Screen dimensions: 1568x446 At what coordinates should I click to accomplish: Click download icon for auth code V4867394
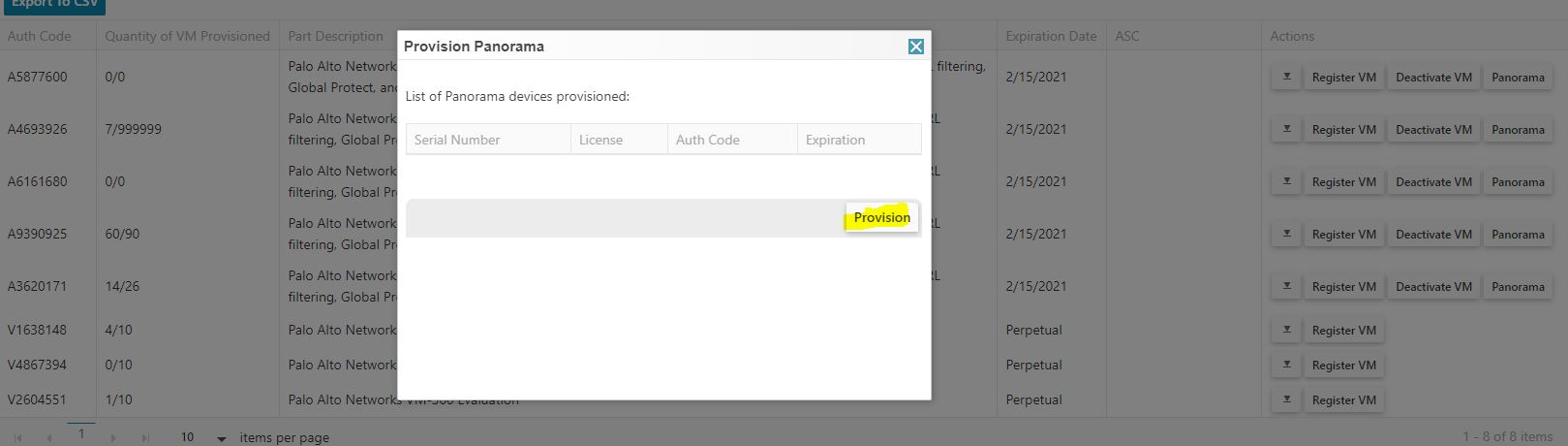click(1286, 366)
